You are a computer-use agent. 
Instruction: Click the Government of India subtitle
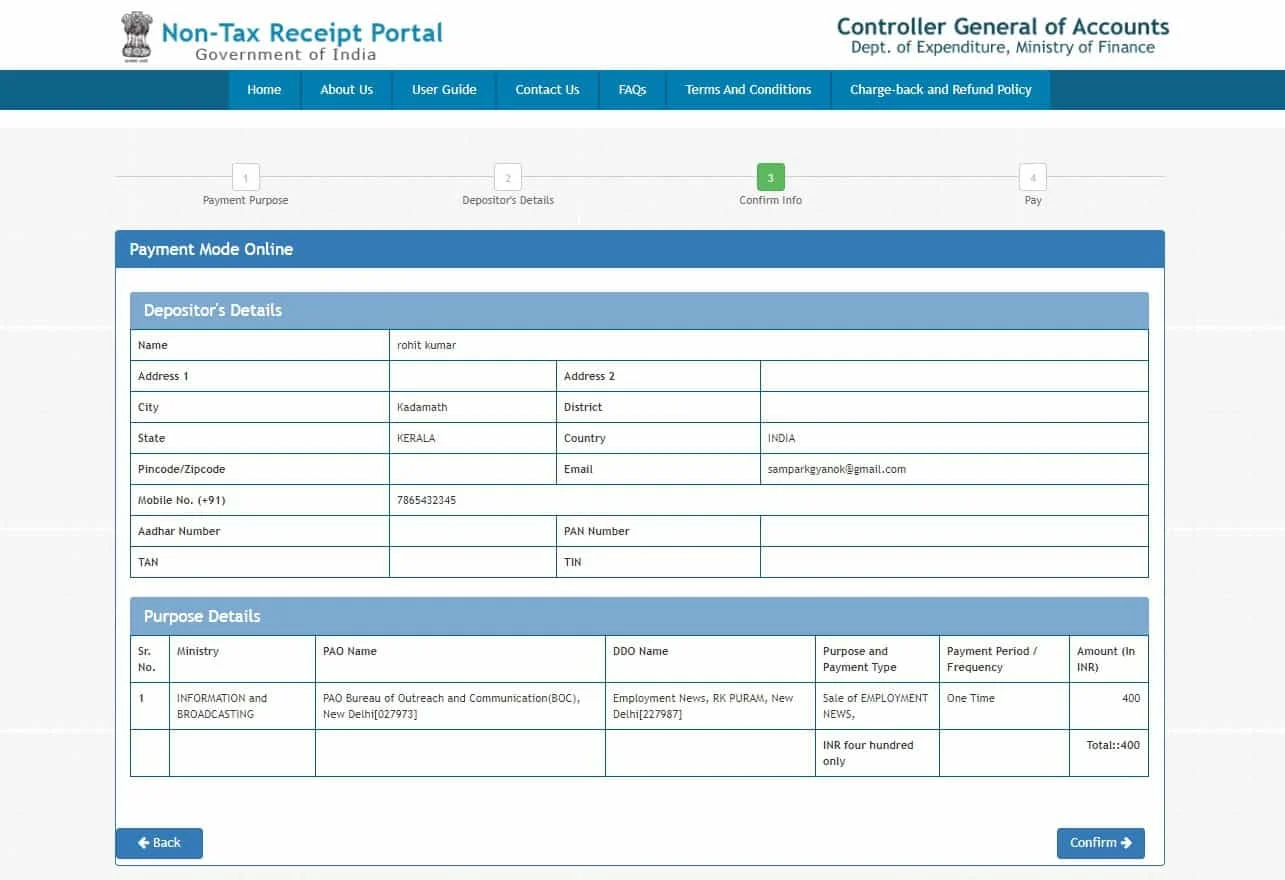(286, 54)
